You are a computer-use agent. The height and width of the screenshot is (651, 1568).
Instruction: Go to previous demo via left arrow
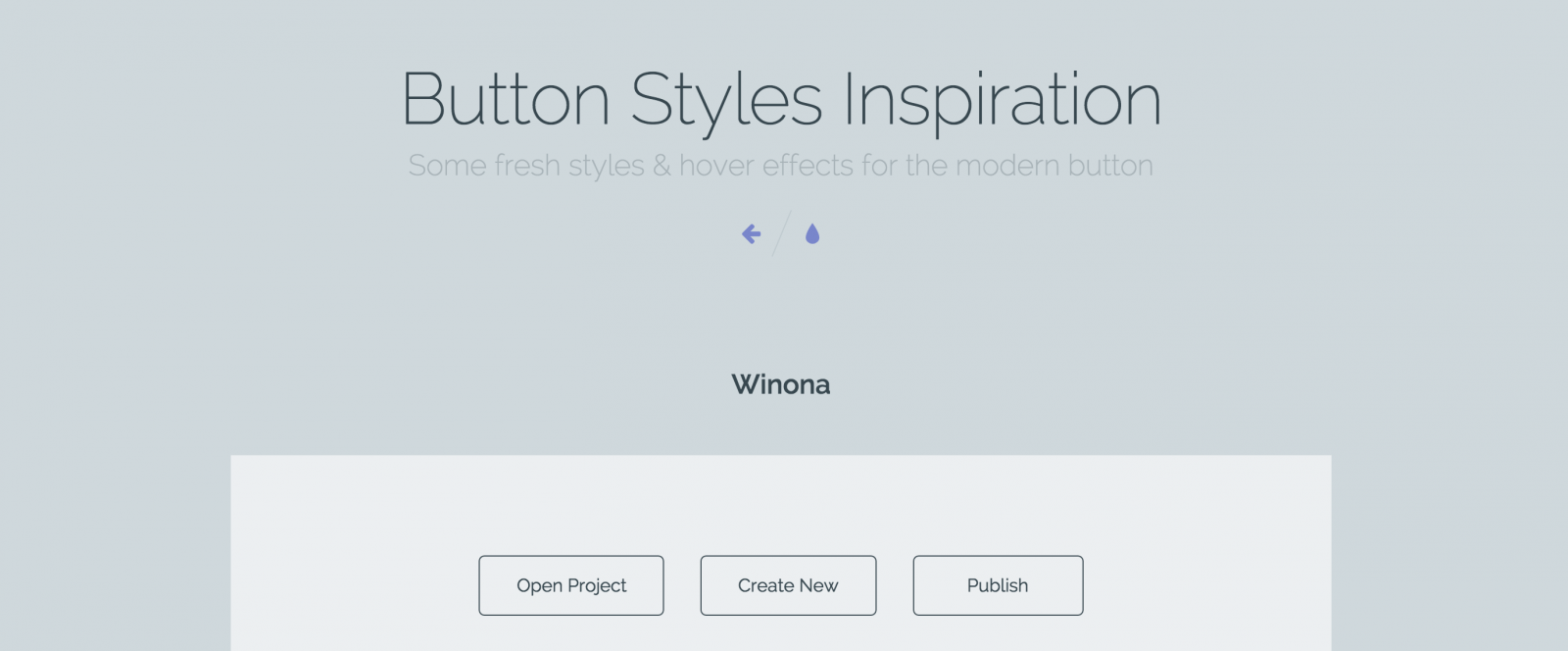click(x=751, y=234)
